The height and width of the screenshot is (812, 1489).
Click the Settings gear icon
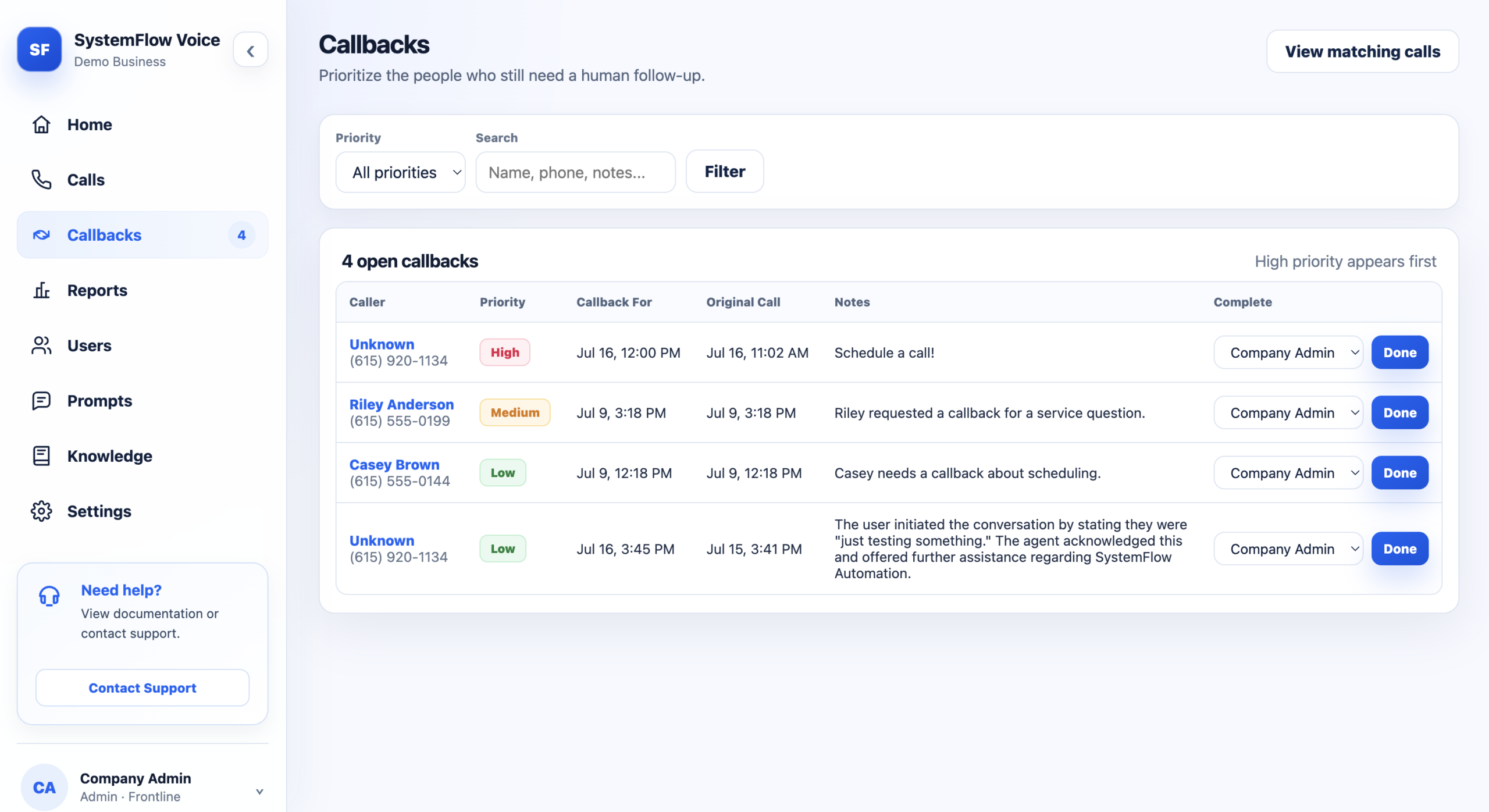(x=41, y=511)
